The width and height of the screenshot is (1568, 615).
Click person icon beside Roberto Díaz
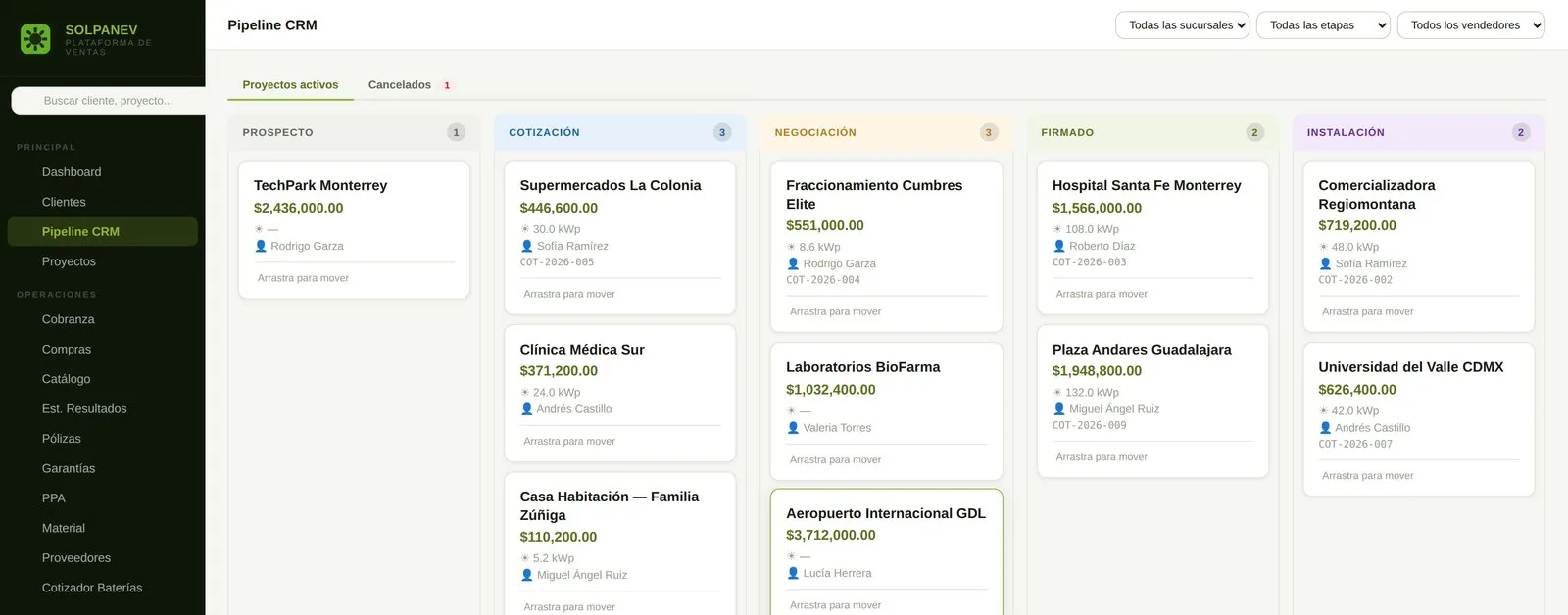coord(1059,246)
